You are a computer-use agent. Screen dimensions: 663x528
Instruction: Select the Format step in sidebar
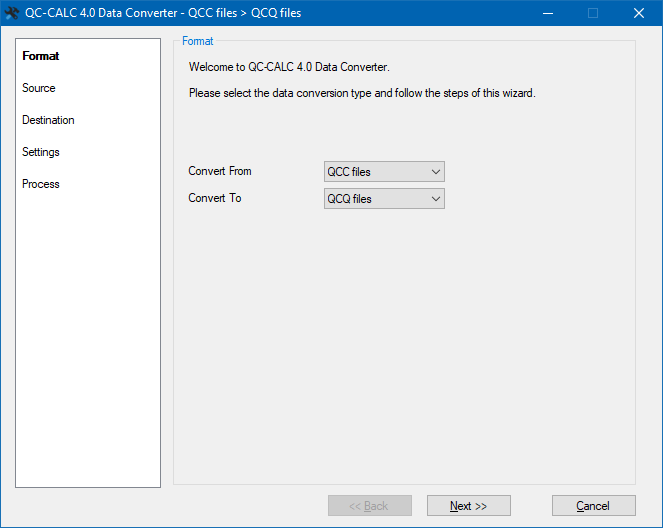point(41,56)
